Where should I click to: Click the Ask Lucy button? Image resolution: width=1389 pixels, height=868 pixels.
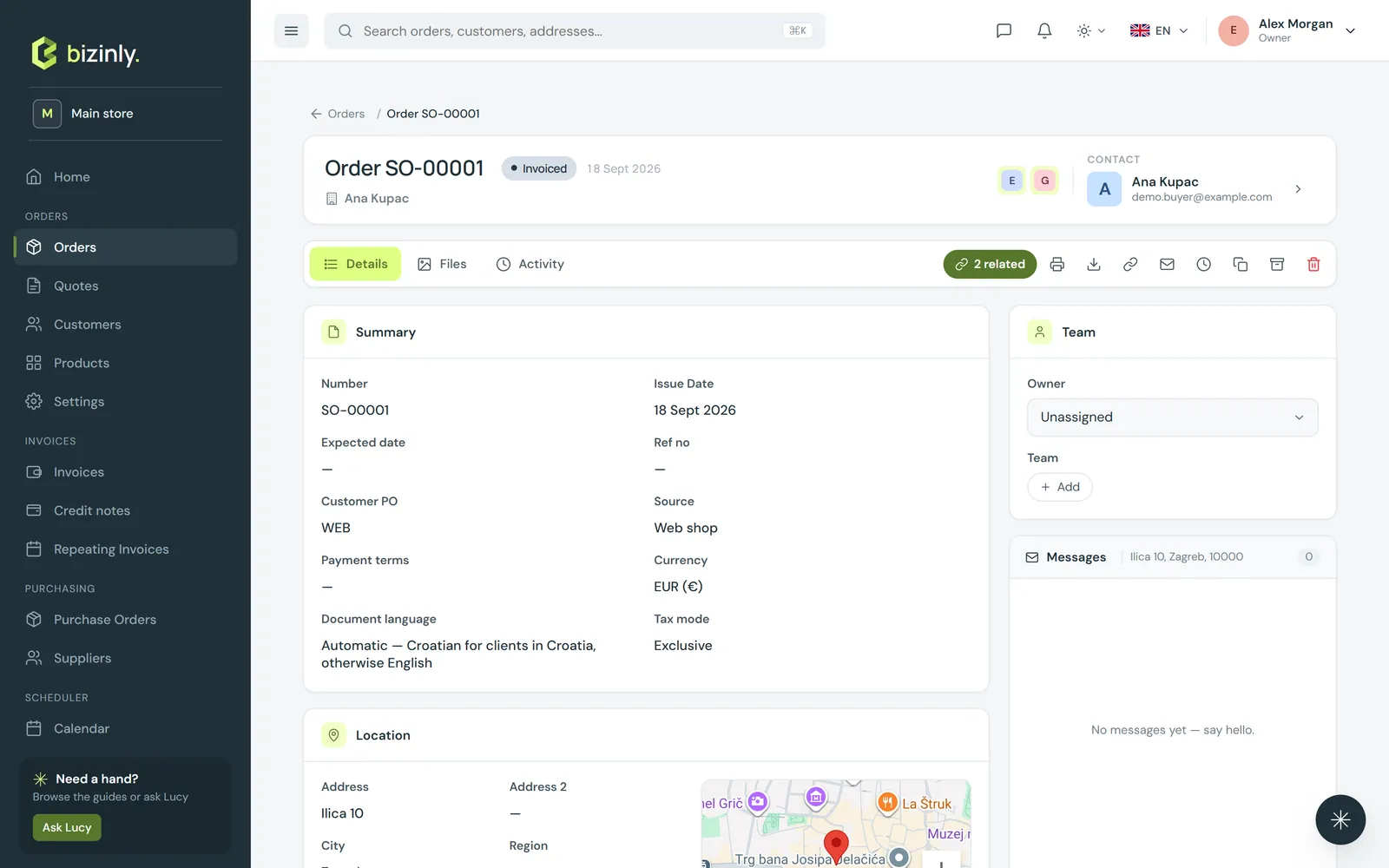point(67,827)
